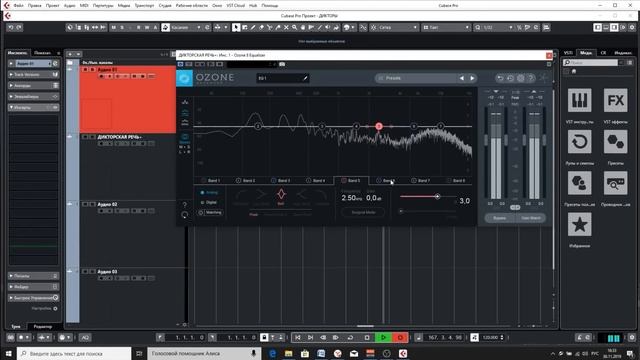Screen dimensions: 640x360
Task: Click Ozone undo history icon
Action: point(510,78)
